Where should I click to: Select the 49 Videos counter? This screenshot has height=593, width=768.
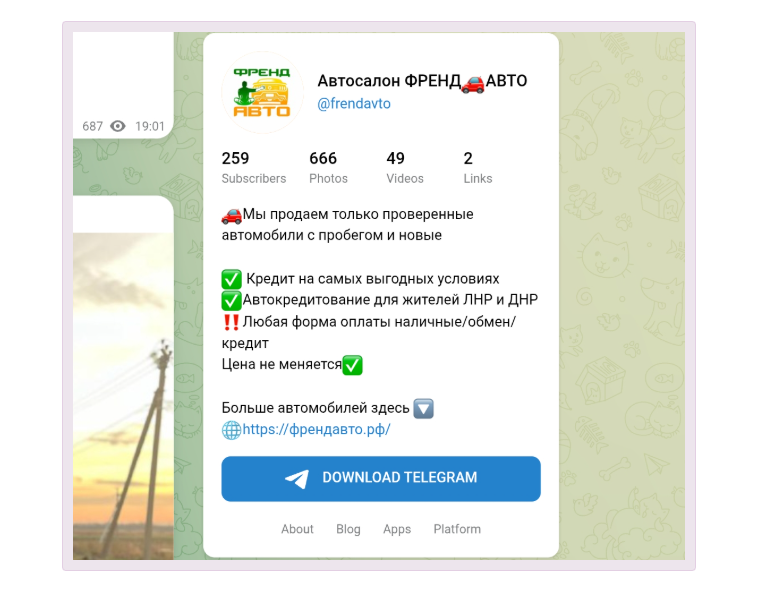pyautogui.click(x=405, y=167)
